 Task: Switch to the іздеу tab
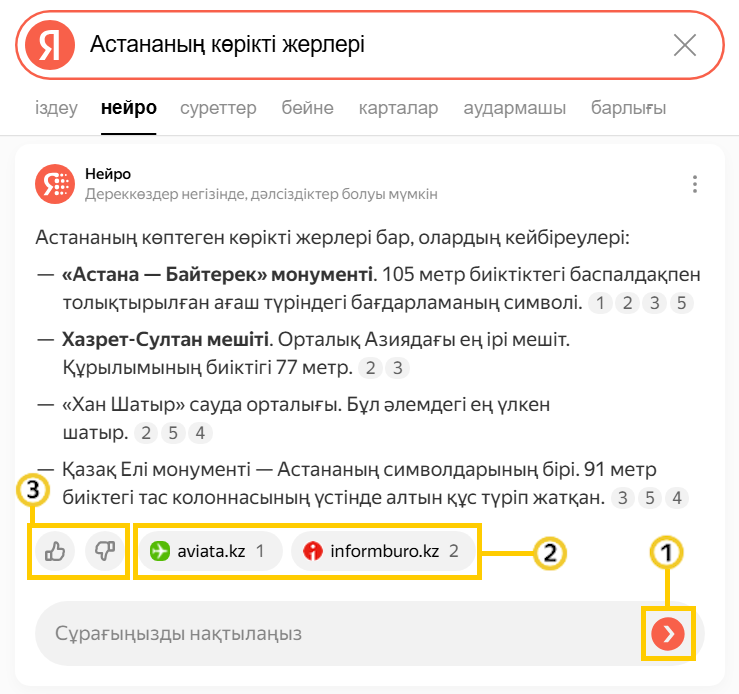(x=56, y=108)
